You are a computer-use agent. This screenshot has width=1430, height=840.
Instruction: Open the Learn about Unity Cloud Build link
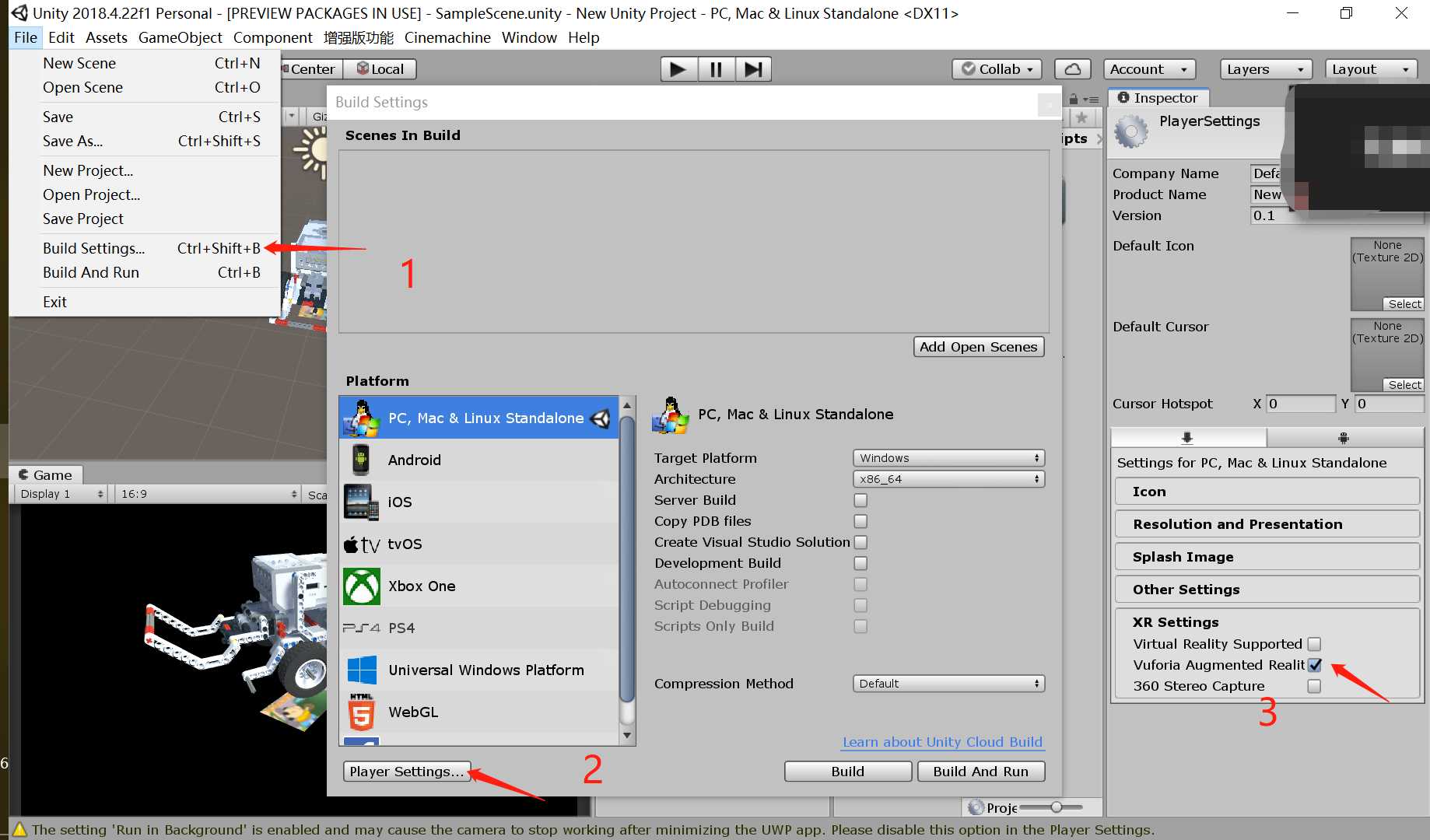[942, 742]
